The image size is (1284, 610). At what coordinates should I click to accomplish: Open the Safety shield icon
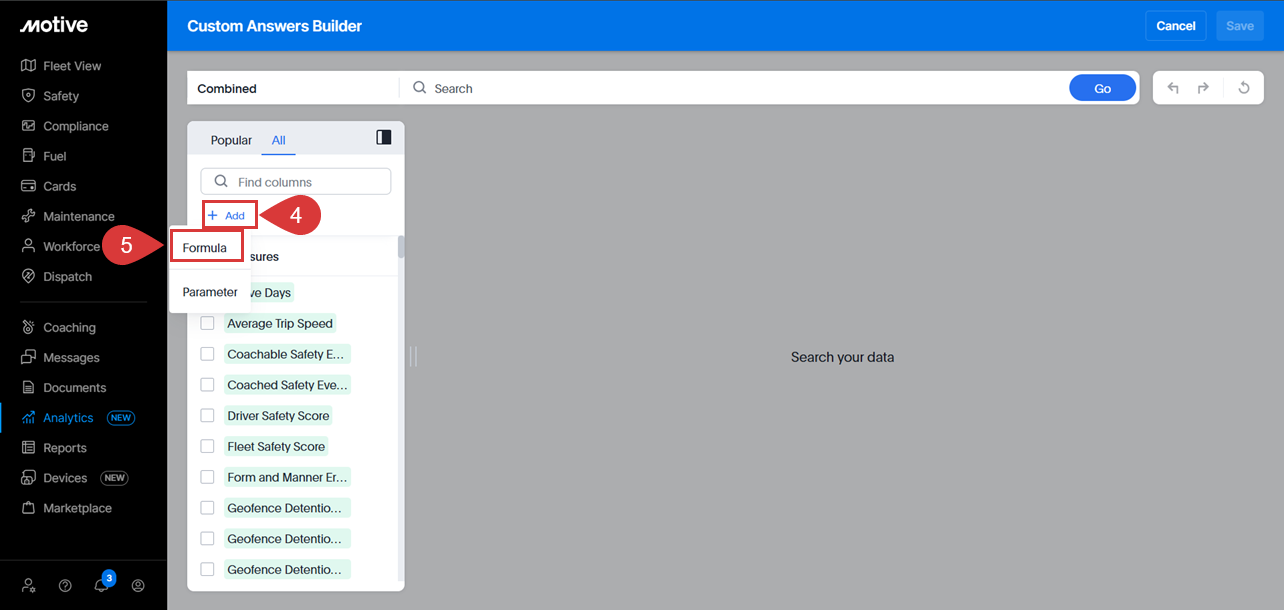[29, 96]
